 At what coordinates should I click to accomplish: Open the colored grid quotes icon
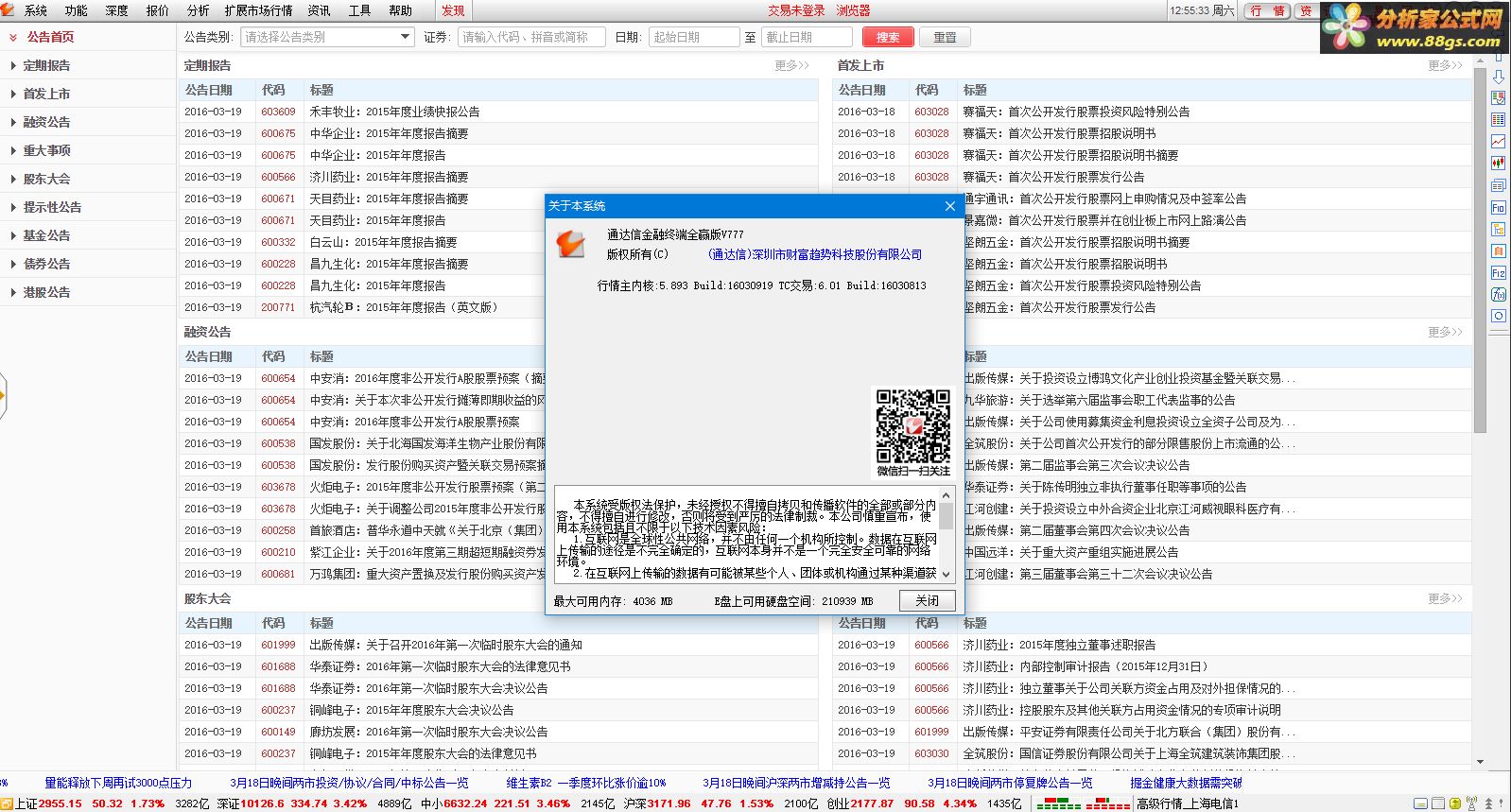tap(1499, 119)
